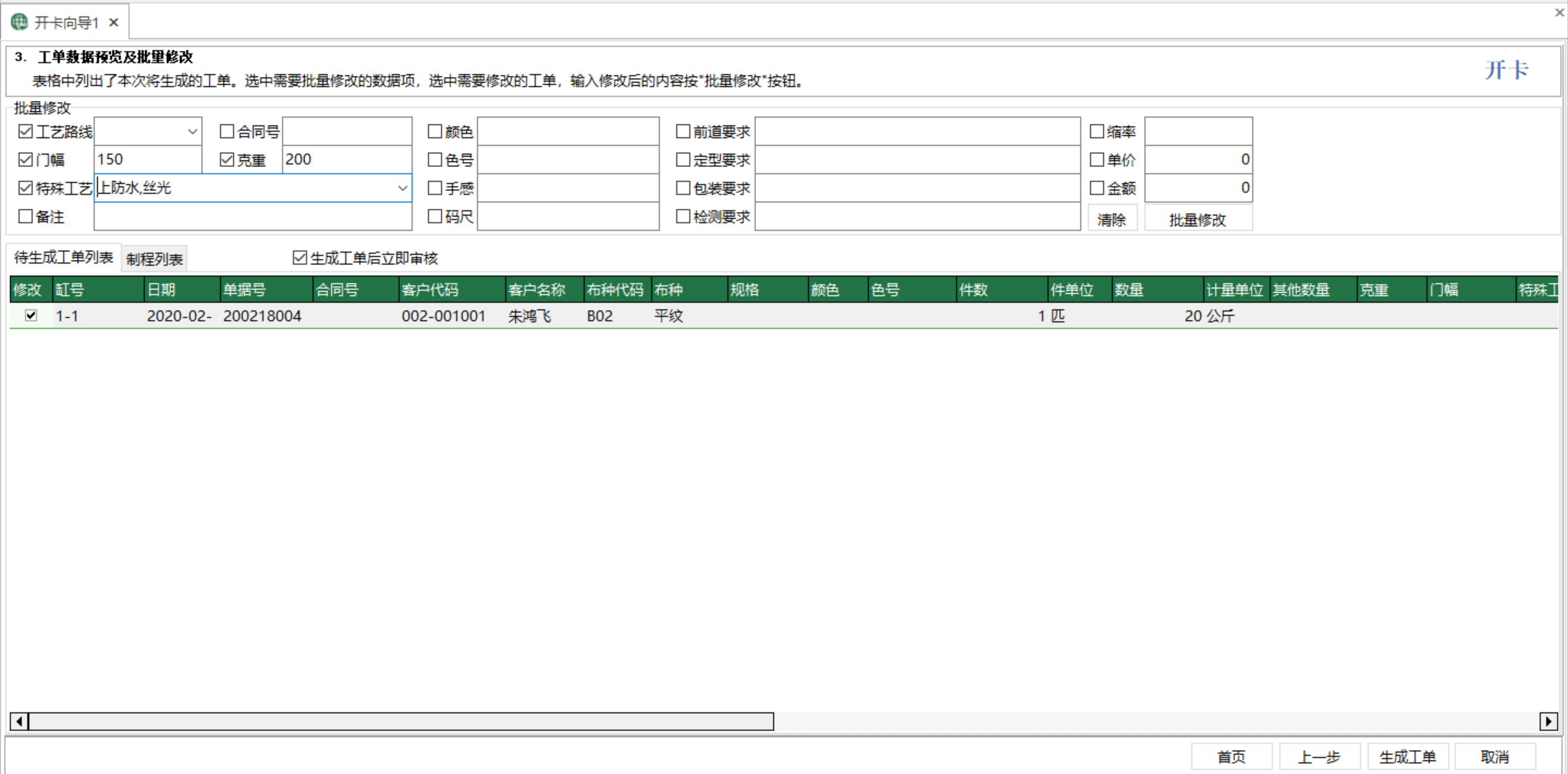
Task: Click the 缩率 input field
Action: 1199,131
